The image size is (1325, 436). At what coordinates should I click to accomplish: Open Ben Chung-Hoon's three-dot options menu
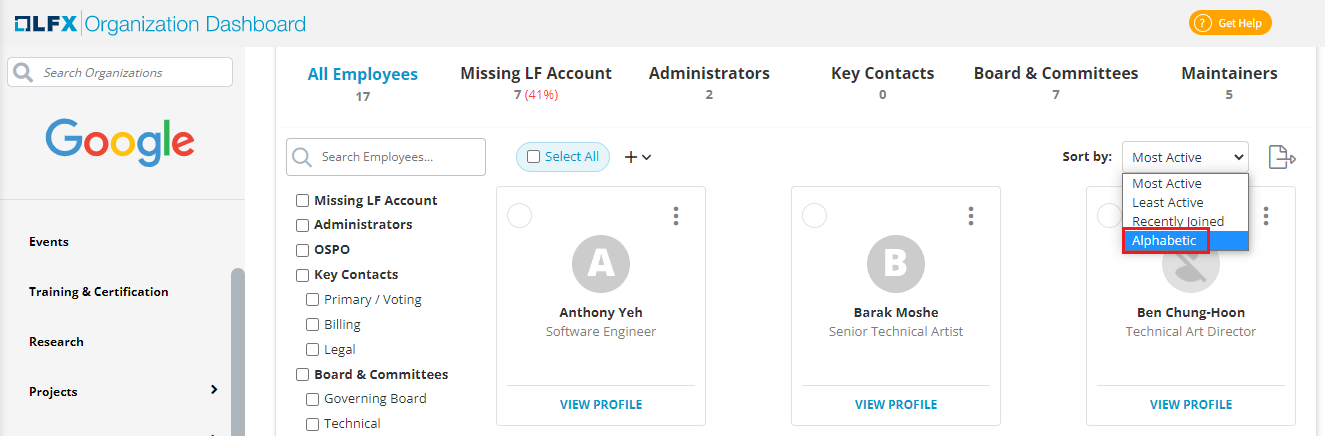(1266, 216)
